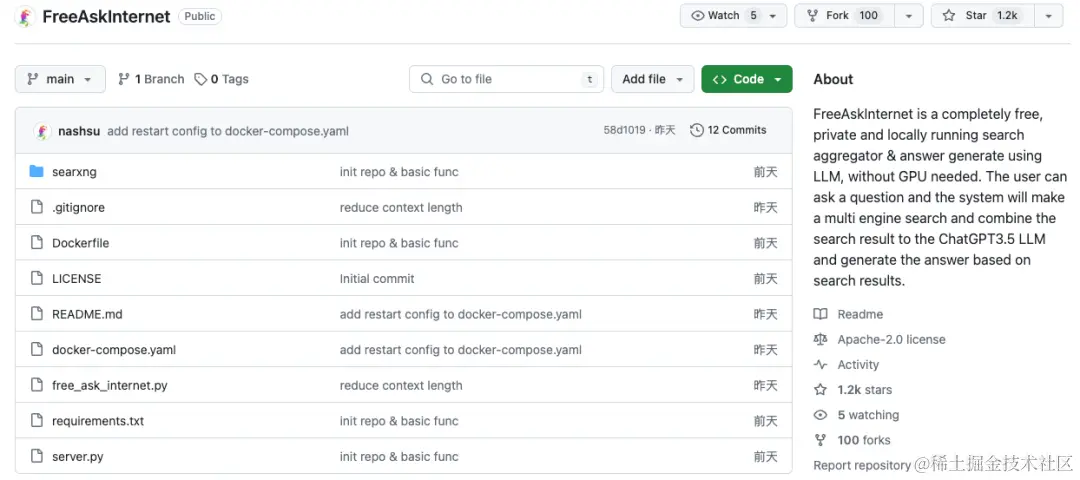
Task: Open the Star lists dropdown arrow
Action: click(1048, 16)
